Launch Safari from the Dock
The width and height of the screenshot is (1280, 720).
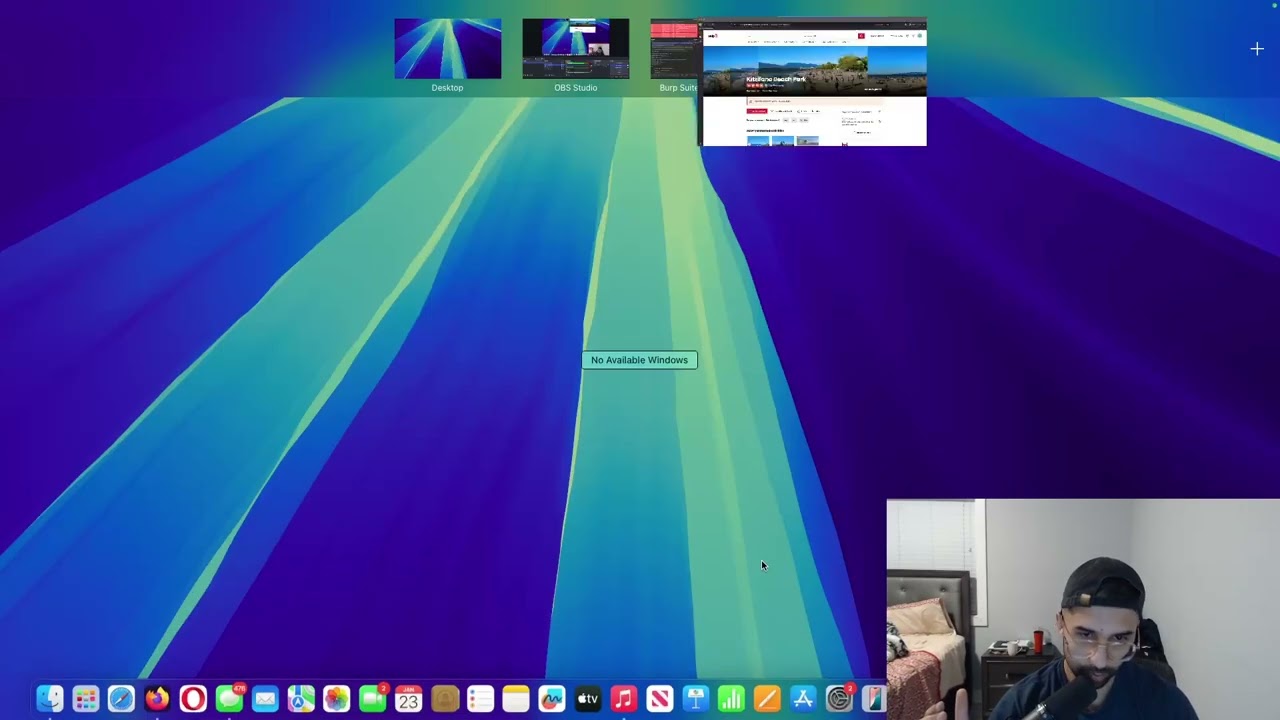coord(121,699)
